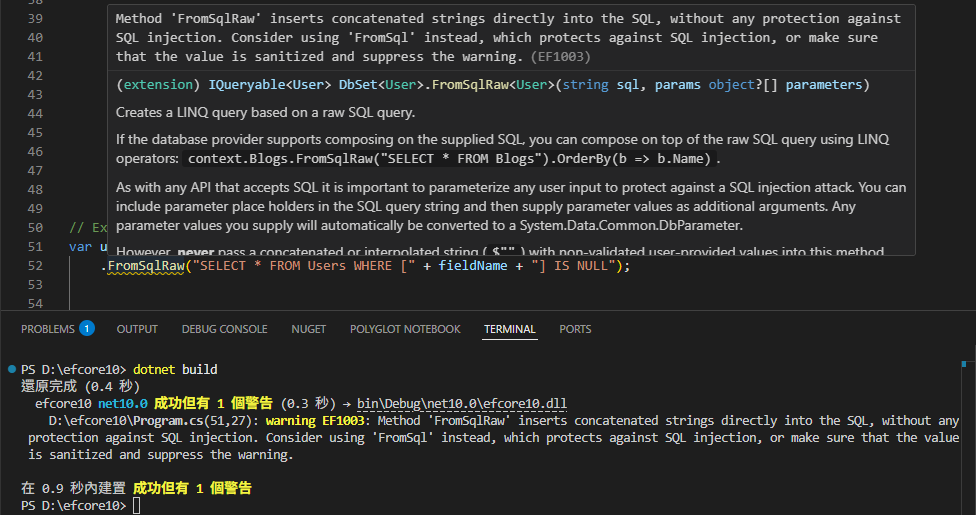Viewport: 976px width, 515px height.
Task: Open the POLYGLOT NOTEBOOK tab
Action: [405, 329]
